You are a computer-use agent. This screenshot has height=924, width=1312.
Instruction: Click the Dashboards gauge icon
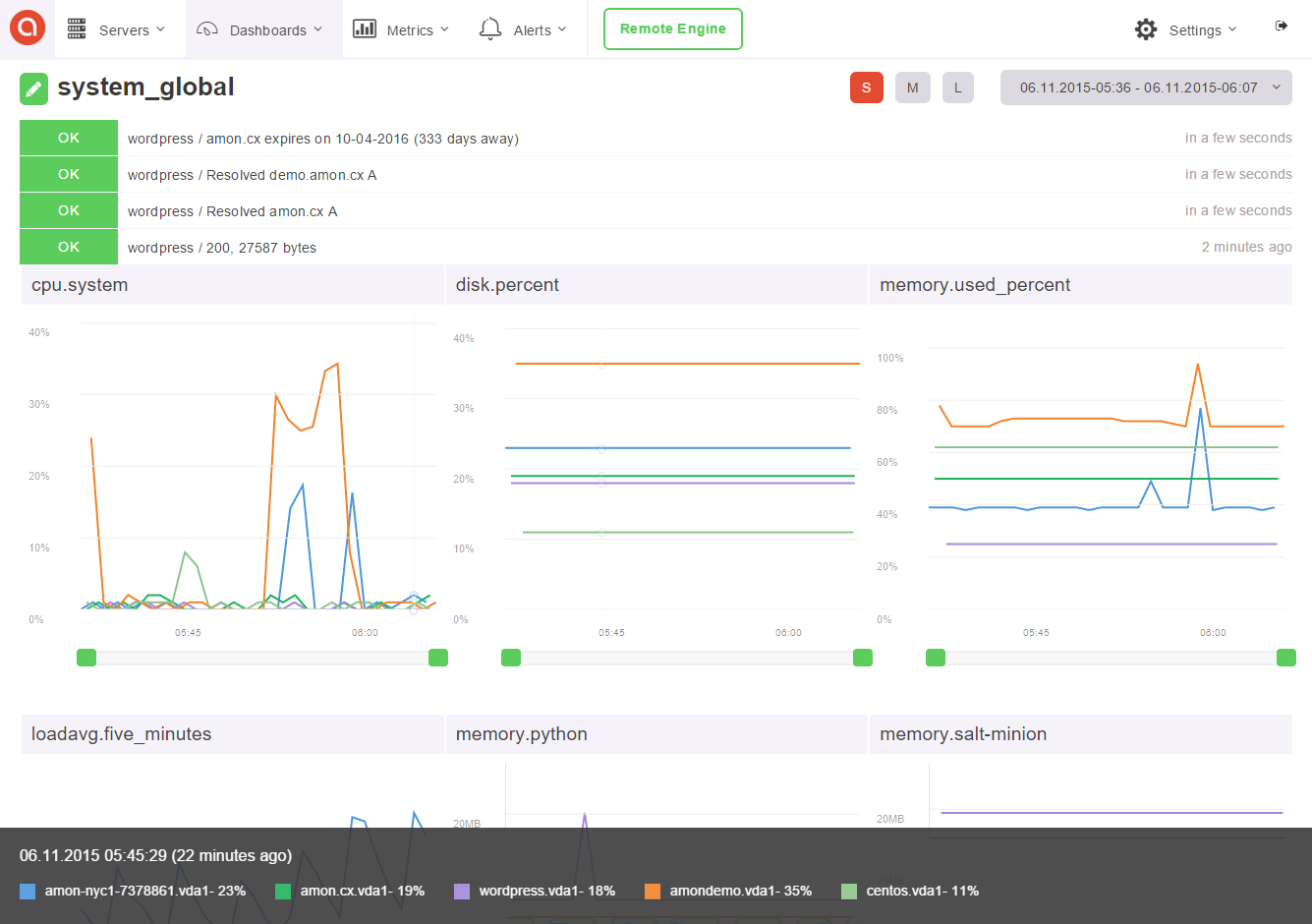point(206,29)
